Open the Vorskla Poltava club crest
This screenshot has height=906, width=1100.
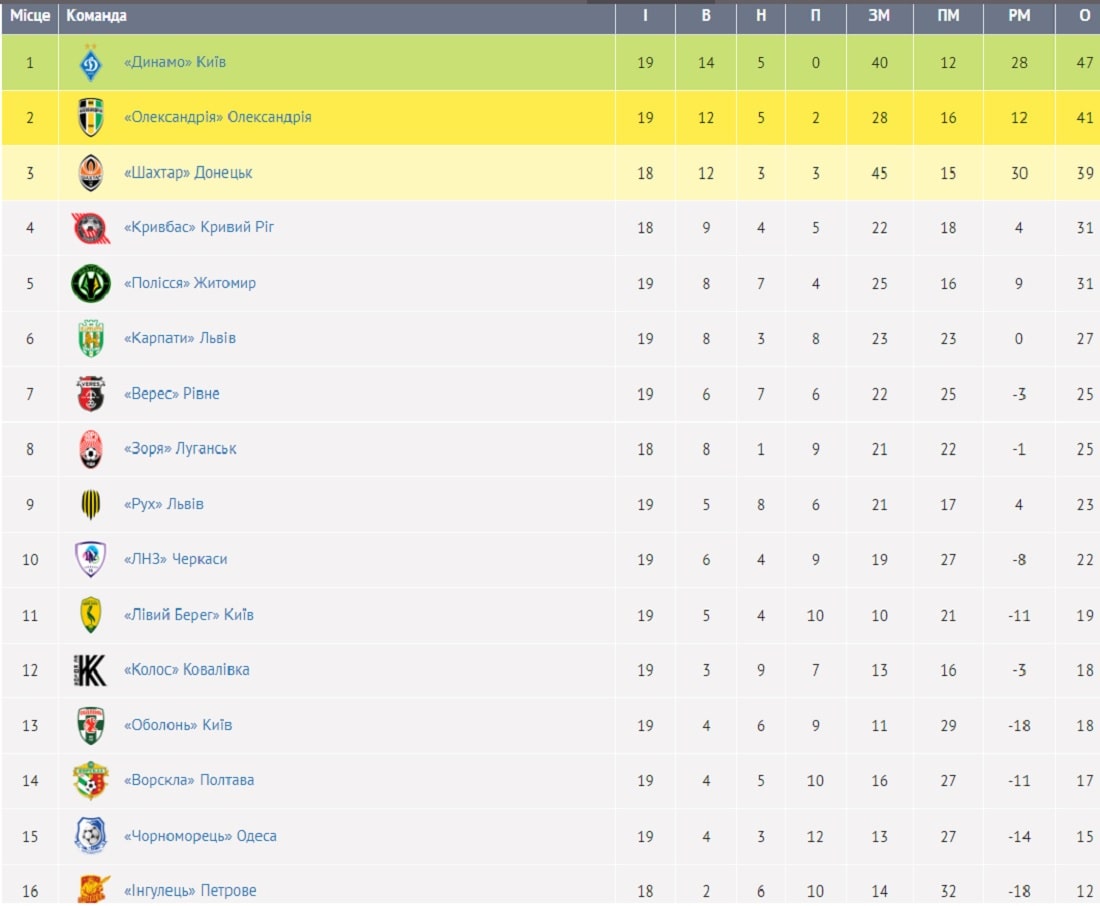(90, 780)
